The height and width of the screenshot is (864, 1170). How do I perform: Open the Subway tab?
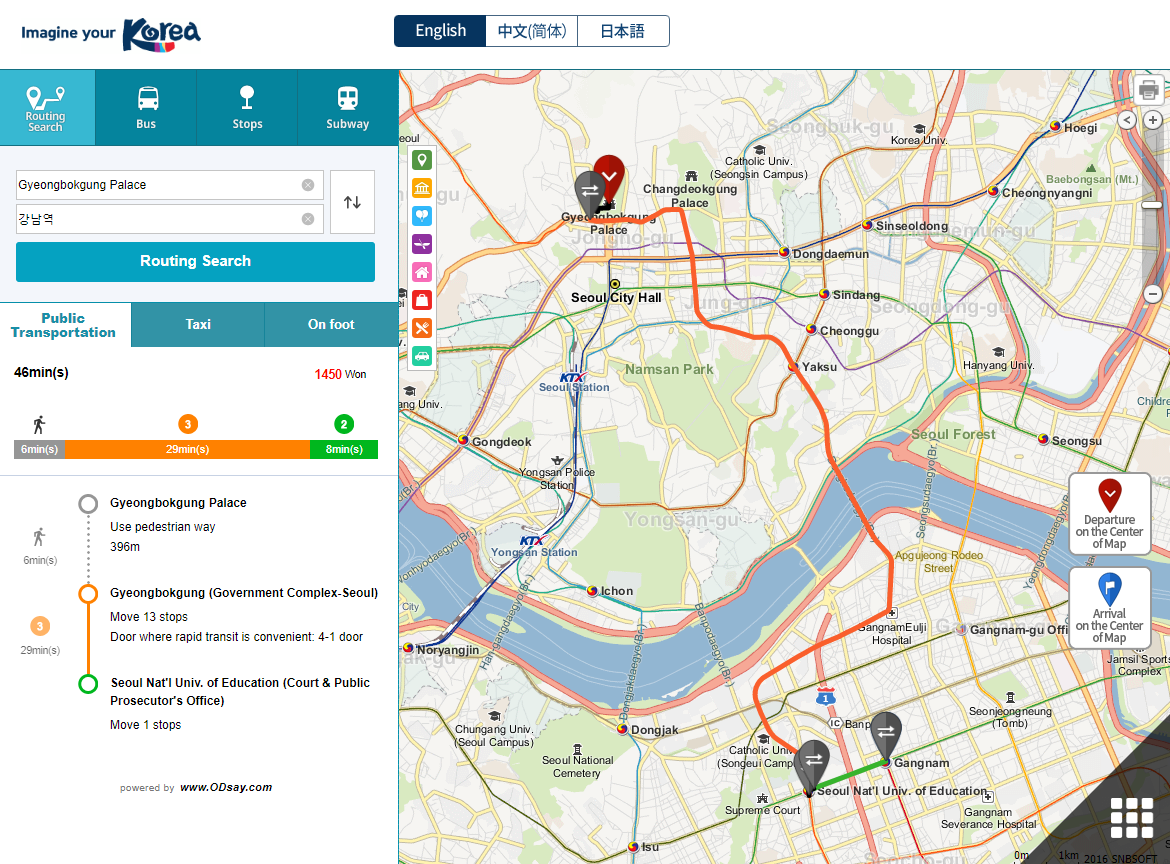click(x=348, y=107)
